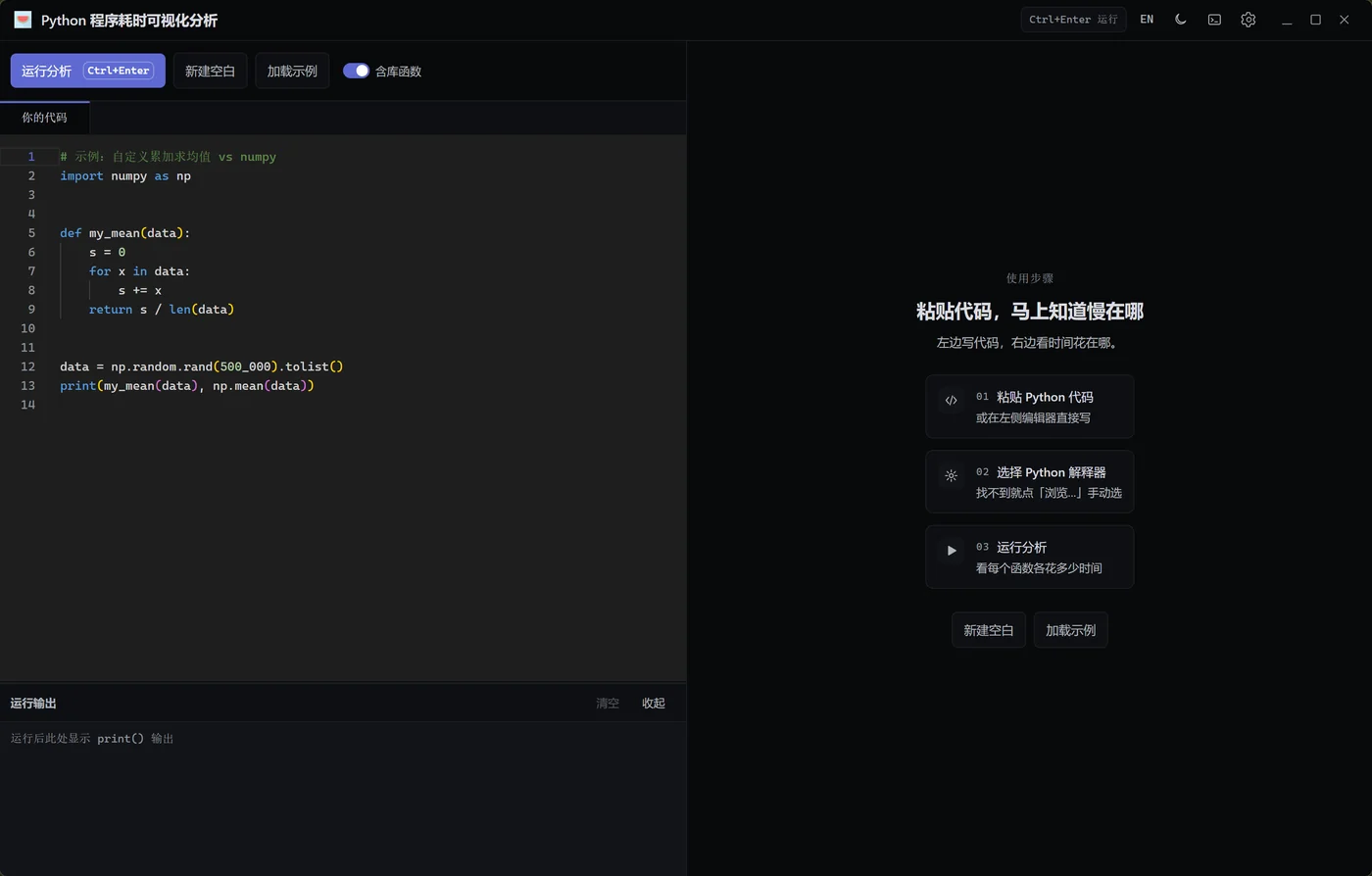Select the 你的代码 tab

45,118
